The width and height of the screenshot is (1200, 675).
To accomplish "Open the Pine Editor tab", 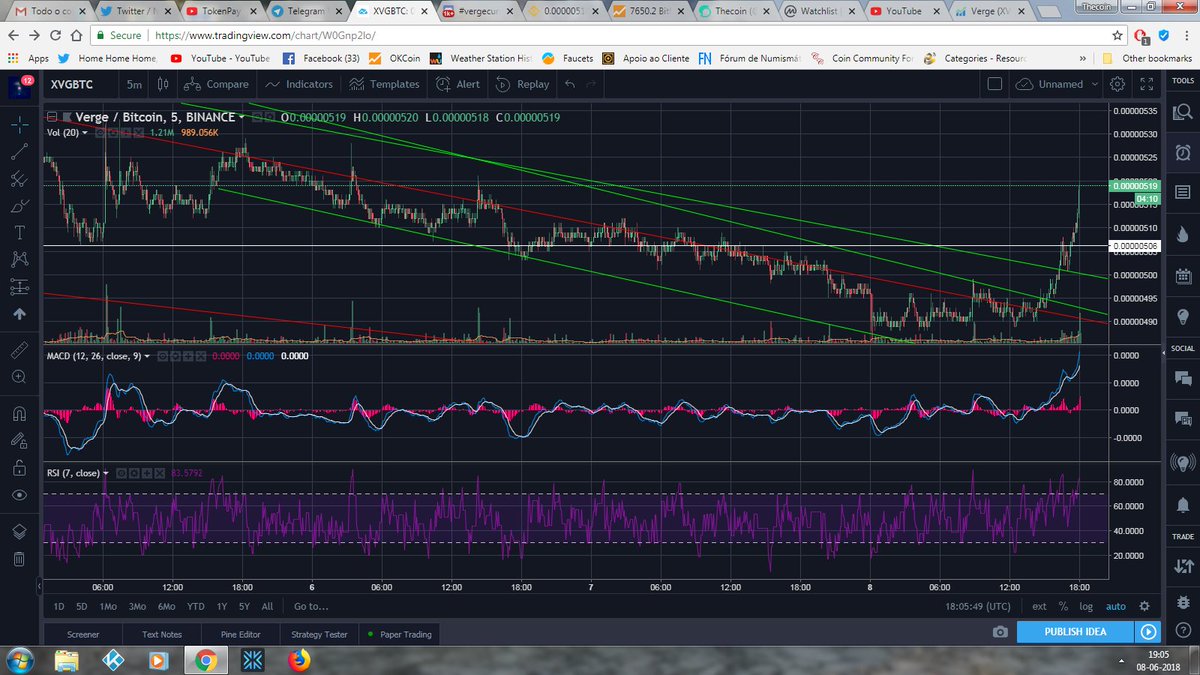I will [240, 634].
